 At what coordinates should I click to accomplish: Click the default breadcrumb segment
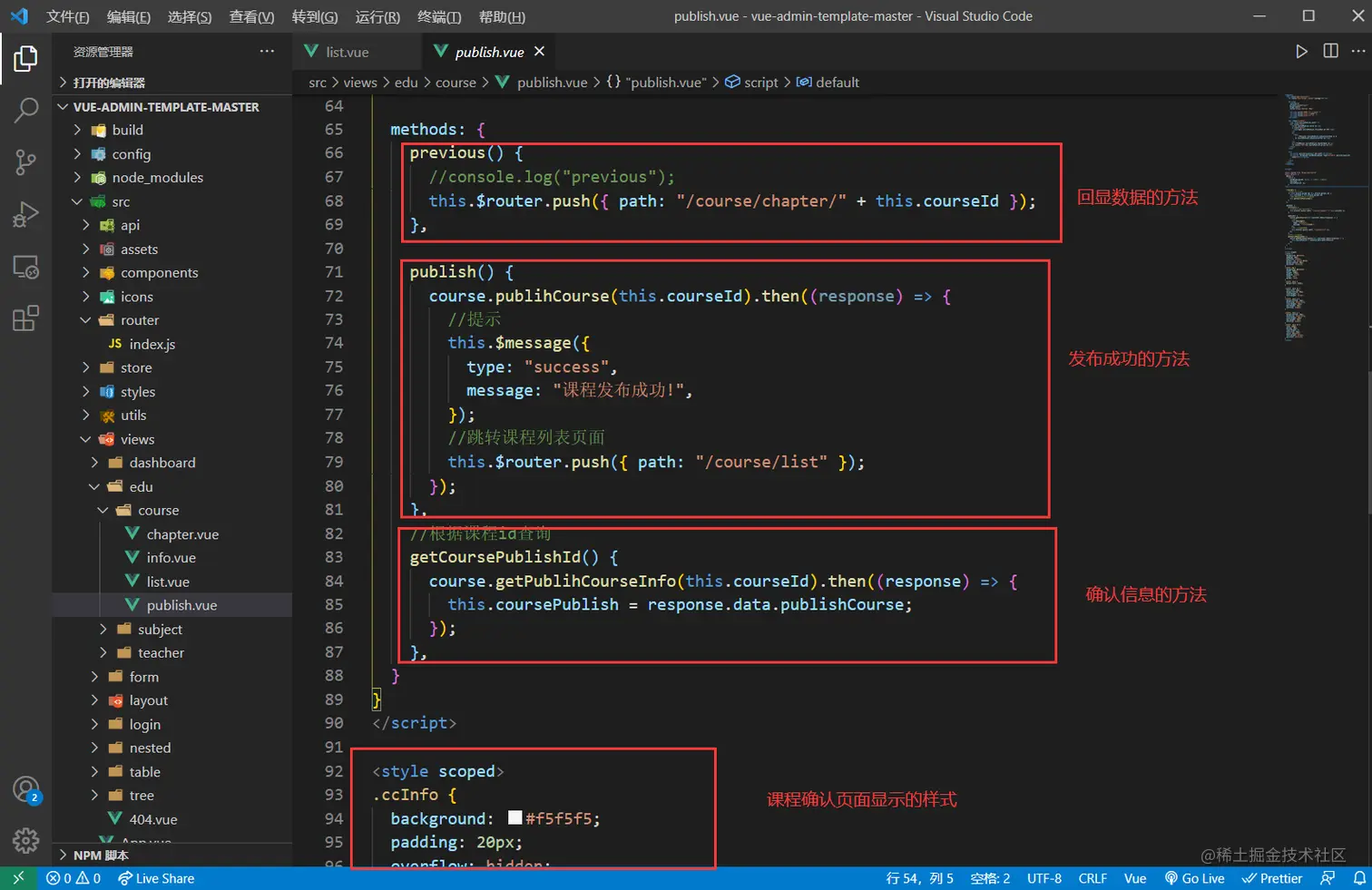pyautogui.click(x=828, y=83)
